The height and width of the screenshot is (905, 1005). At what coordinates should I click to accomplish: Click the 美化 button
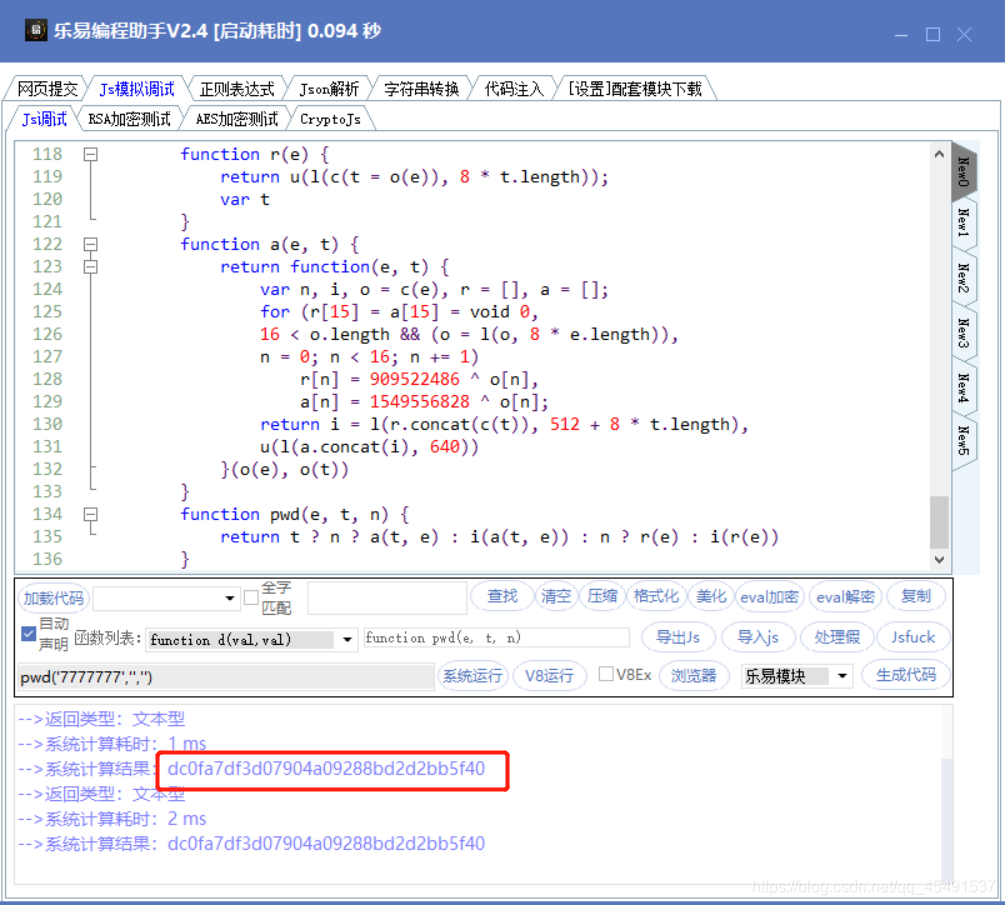(x=711, y=597)
